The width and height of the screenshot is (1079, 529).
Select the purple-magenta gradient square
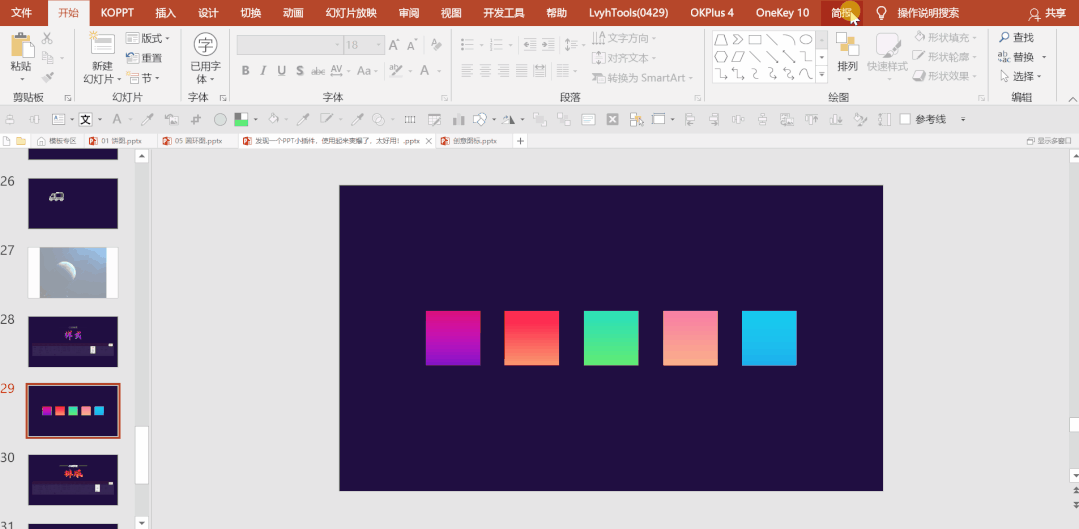click(x=453, y=338)
